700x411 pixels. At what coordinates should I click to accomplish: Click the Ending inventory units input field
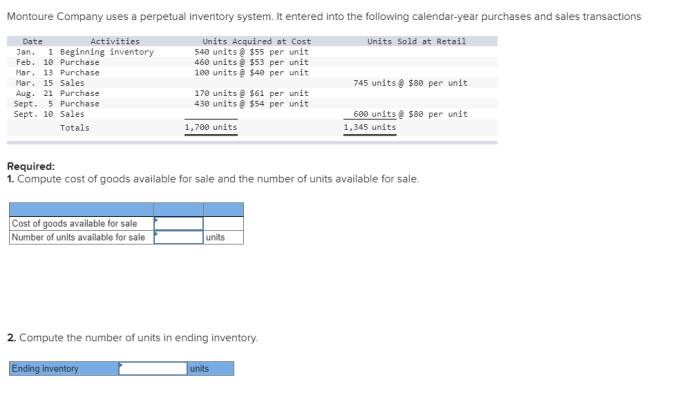153,369
